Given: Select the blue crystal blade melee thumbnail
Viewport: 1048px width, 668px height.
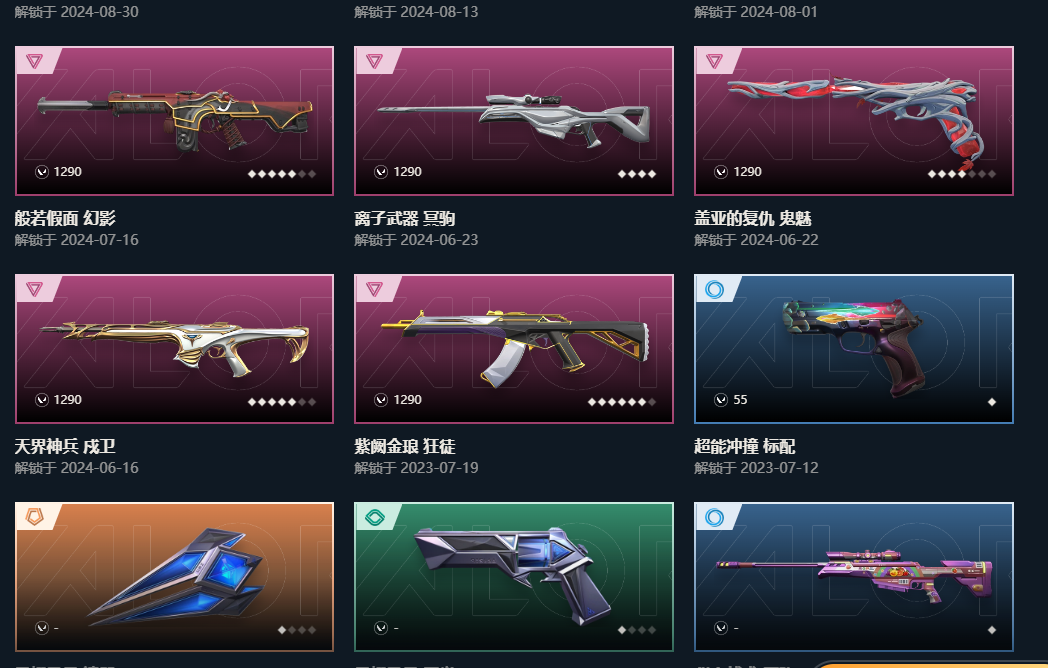Looking at the screenshot, I should [x=174, y=577].
